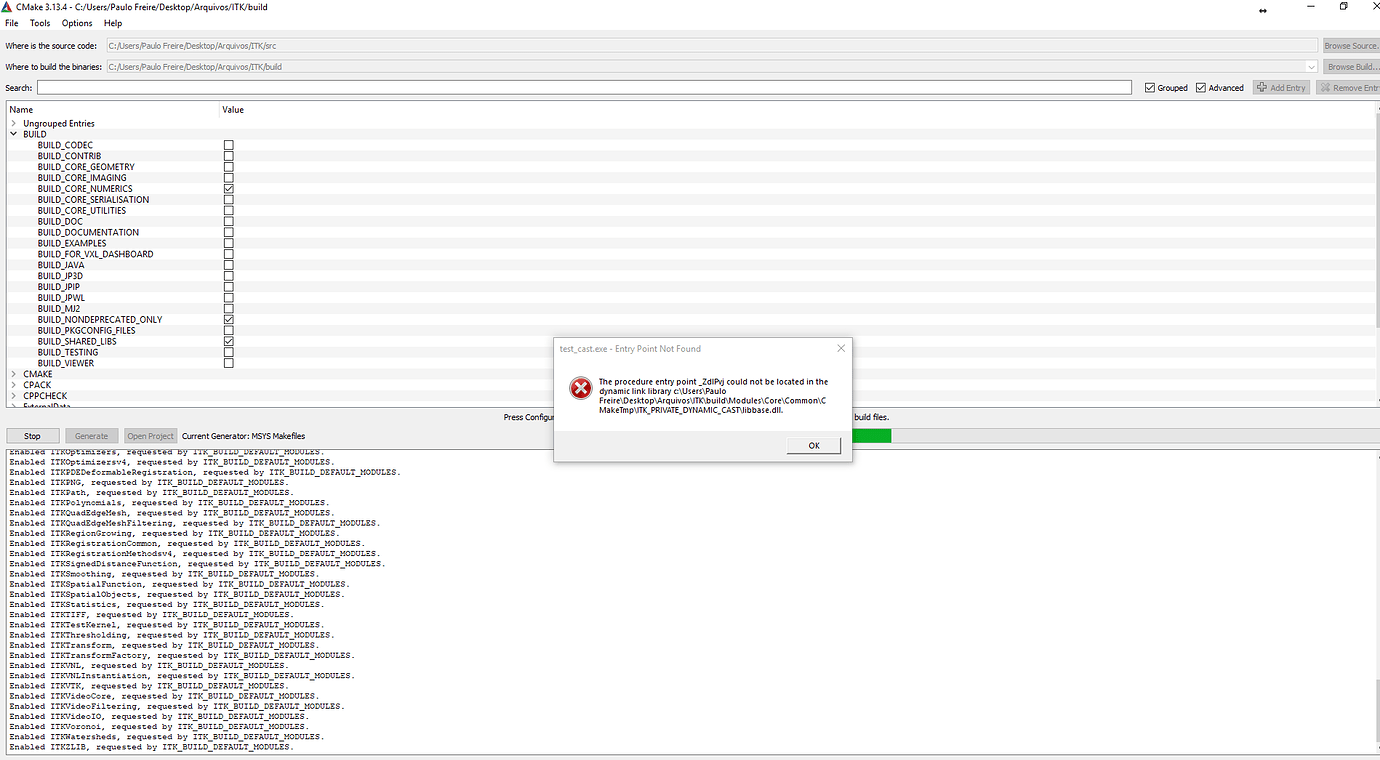Open the Help menu
This screenshot has width=1380, height=760.
[113, 23]
